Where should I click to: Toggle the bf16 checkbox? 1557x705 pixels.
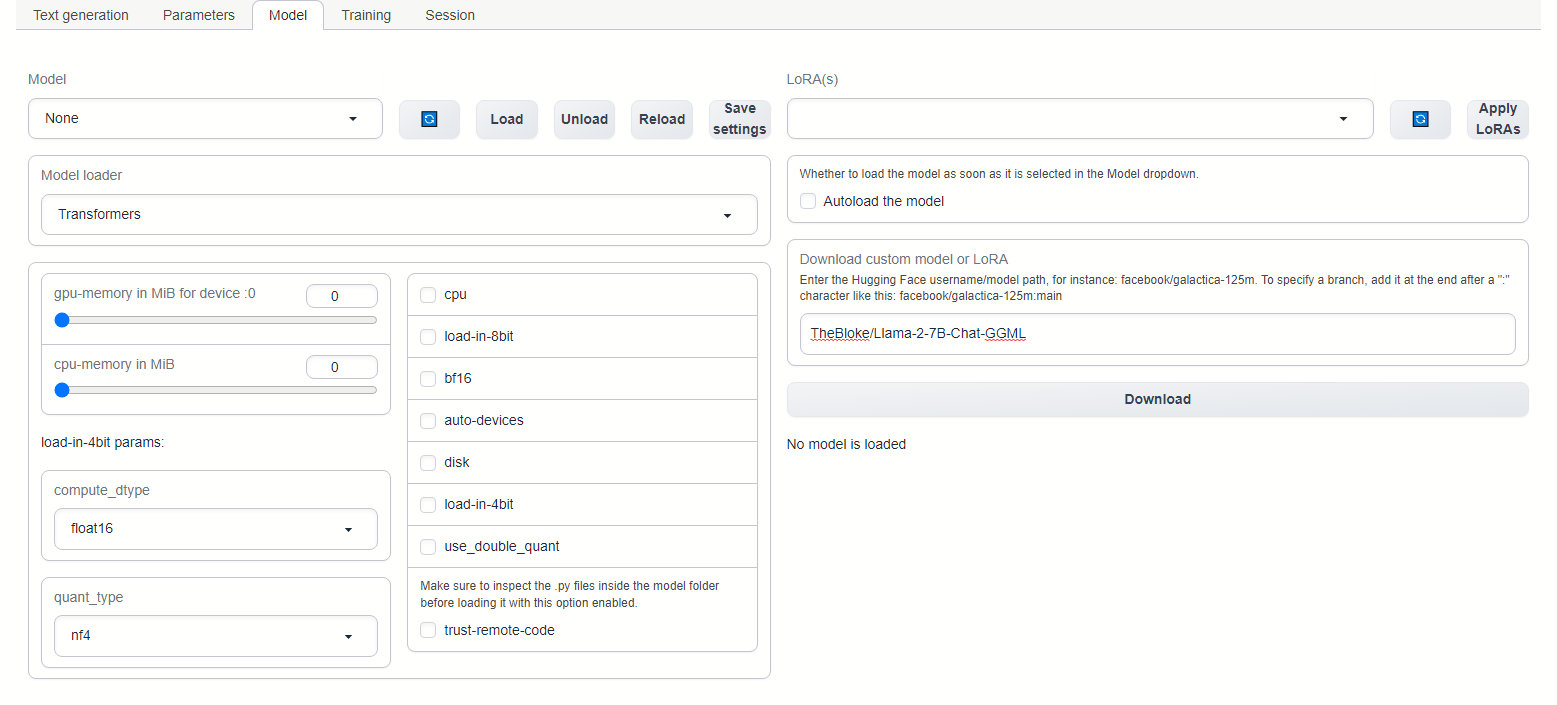pos(428,378)
